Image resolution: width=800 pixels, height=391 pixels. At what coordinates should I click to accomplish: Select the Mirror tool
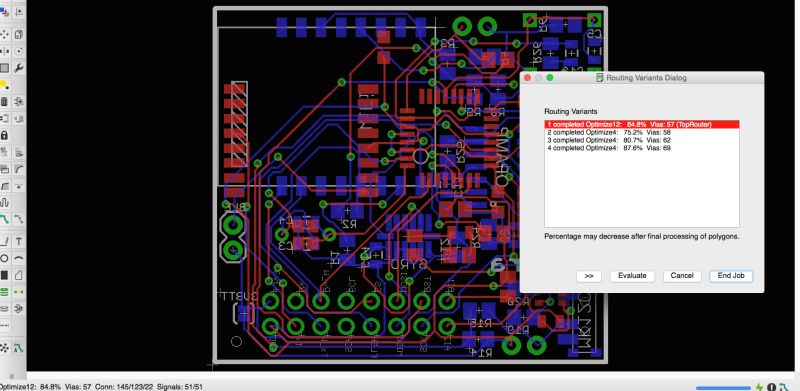tap(5, 51)
